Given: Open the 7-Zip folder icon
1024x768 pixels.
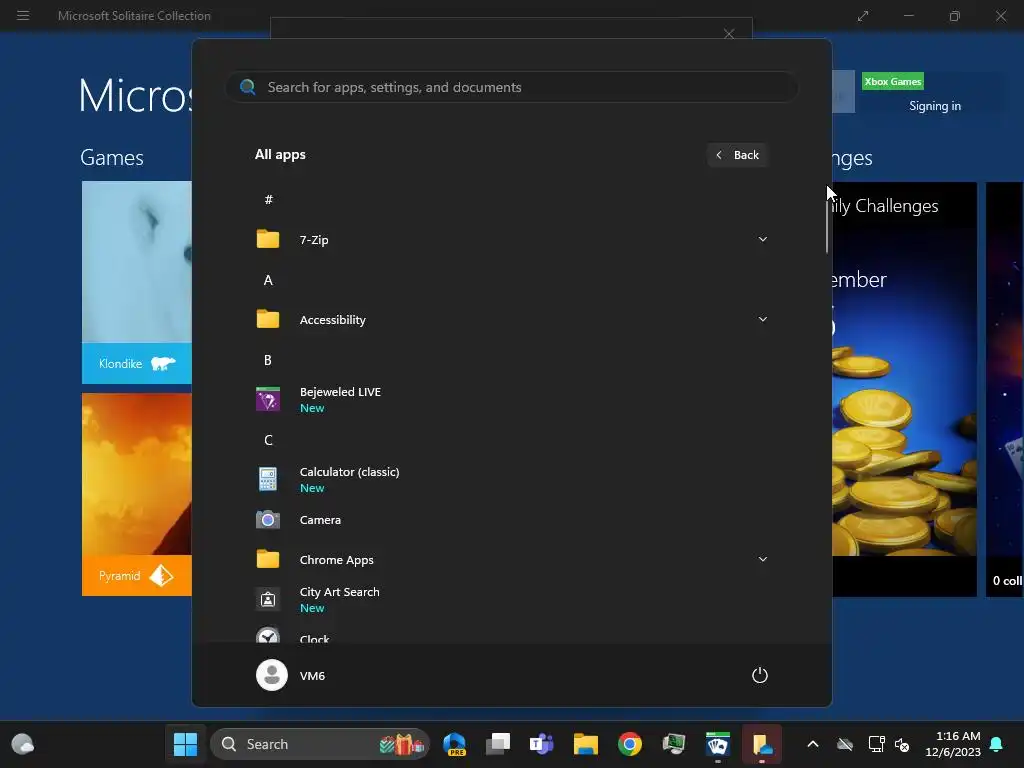Looking at the screenshot, I should [268, 239].
